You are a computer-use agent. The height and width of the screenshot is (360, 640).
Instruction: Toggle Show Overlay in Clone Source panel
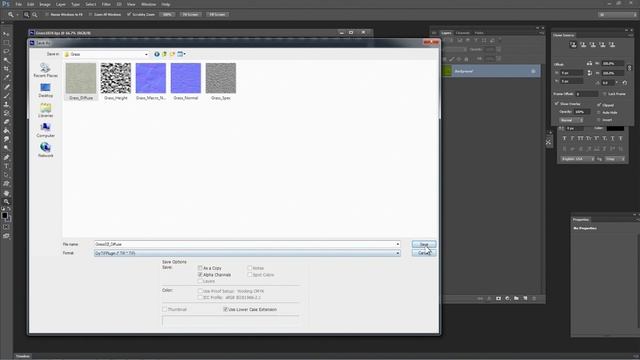(557, 104)
